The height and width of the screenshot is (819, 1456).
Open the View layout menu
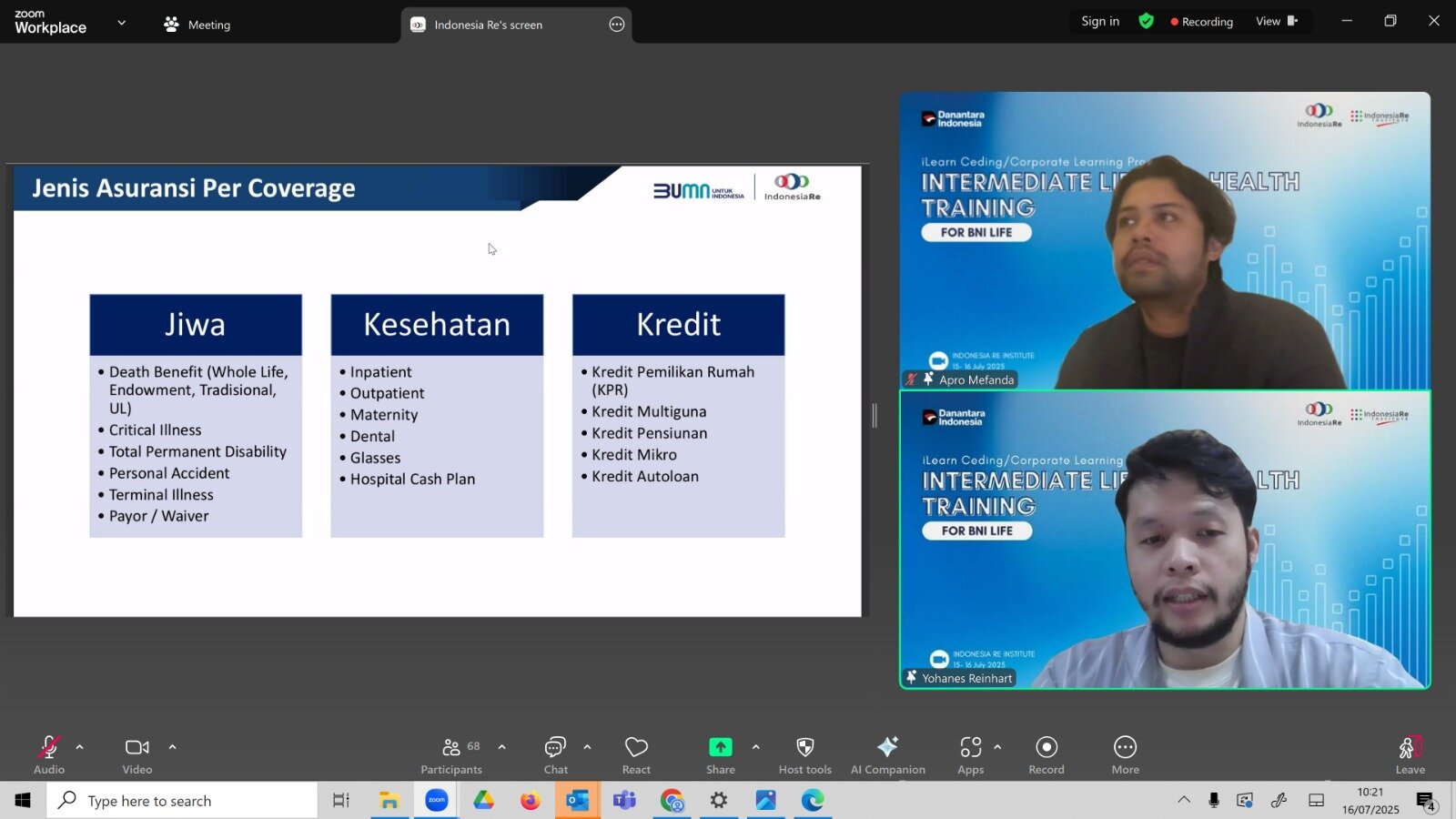[x=1277, y=21]
